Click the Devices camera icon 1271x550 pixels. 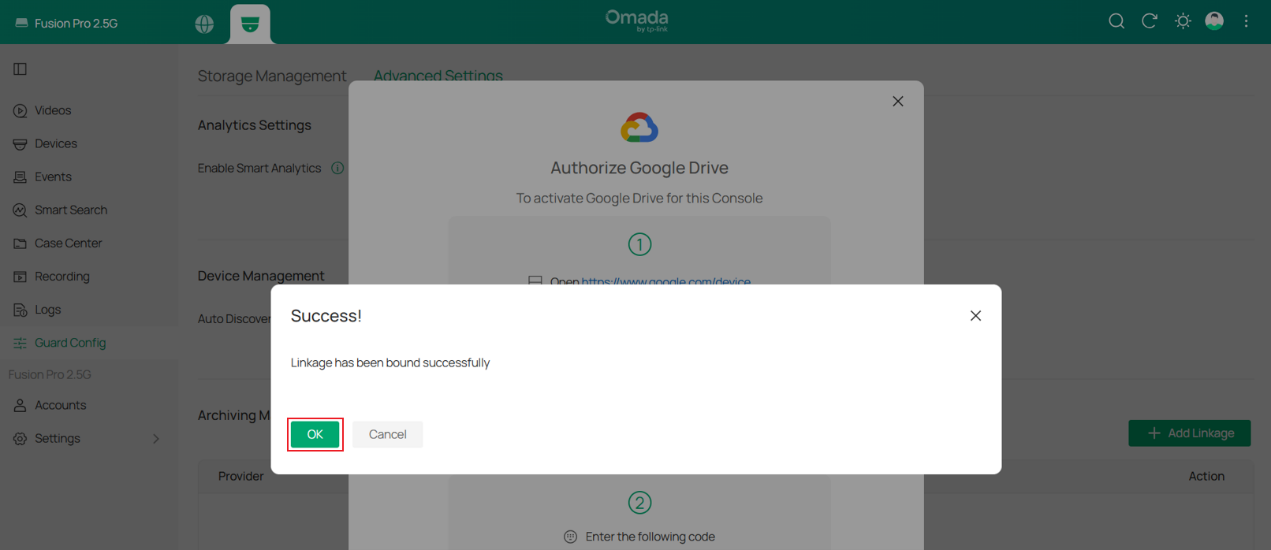coord(20,143)
